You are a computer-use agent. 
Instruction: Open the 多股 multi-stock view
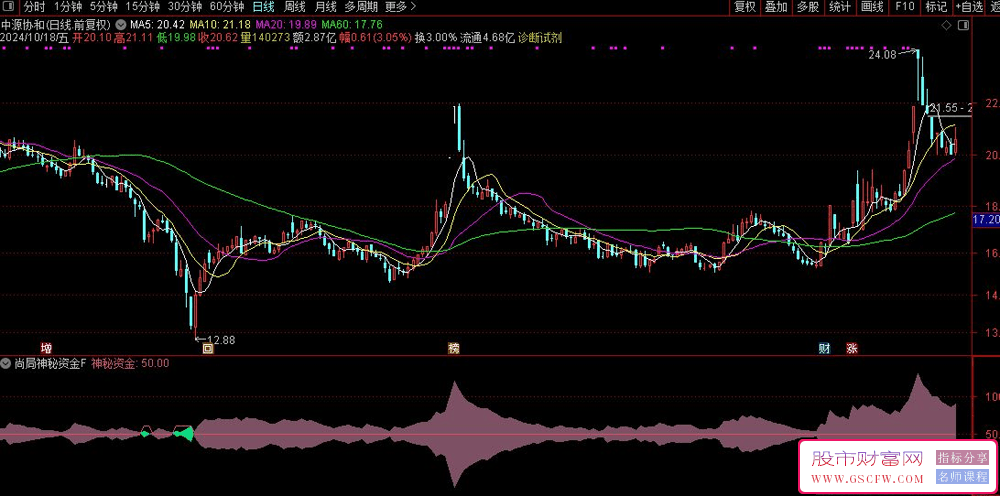click(x=808, y=7)
